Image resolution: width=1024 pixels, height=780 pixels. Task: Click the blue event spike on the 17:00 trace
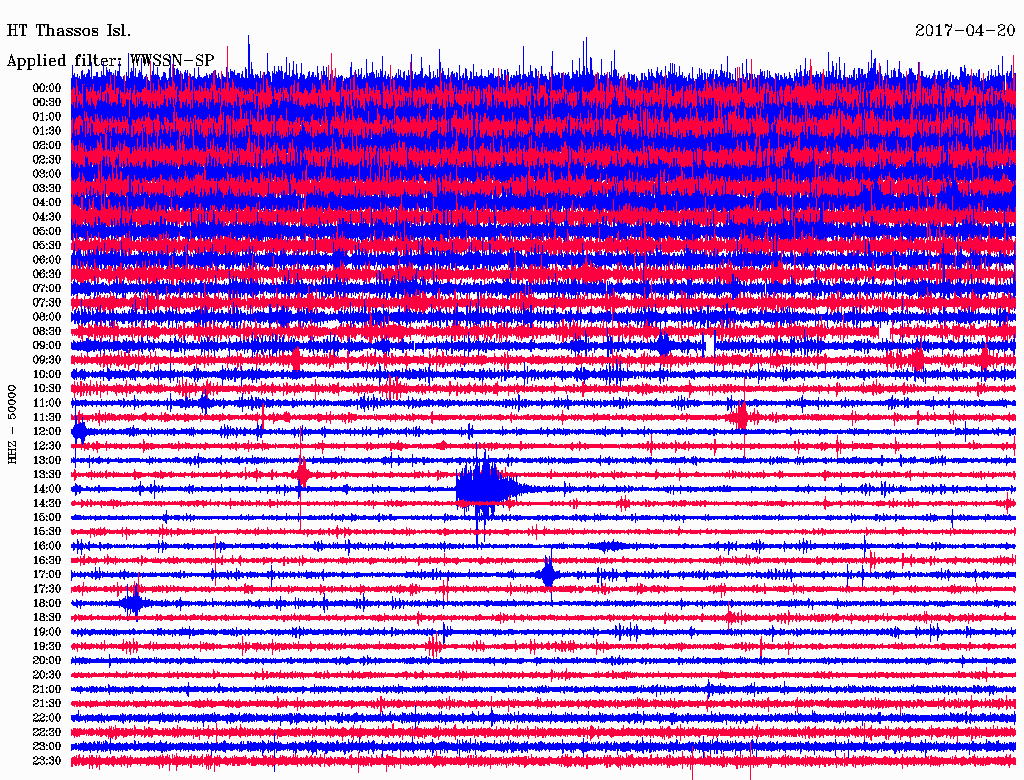click(x=549, y=575)
